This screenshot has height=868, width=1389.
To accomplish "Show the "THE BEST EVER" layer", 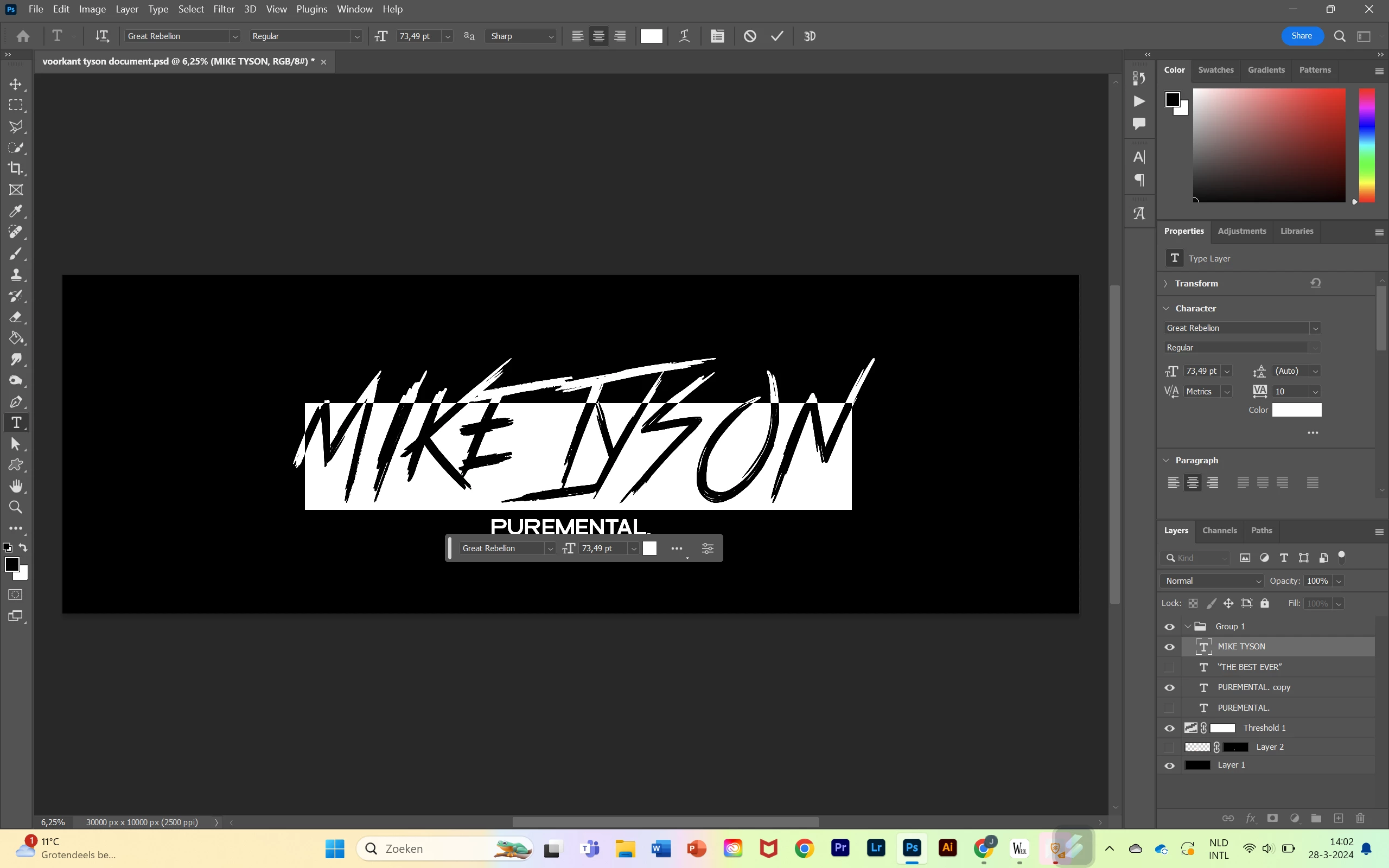I will (x=1169, y=667).
